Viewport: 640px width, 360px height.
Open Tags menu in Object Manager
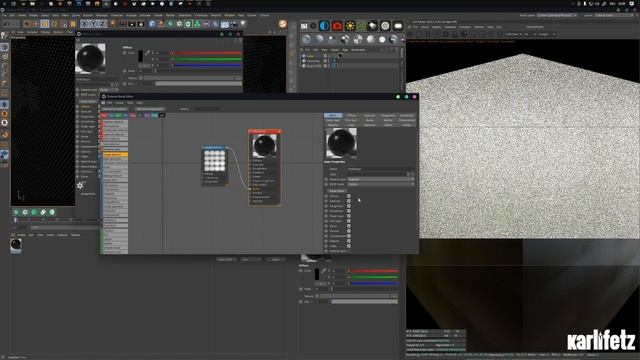pyautogui.click(x=345, y=50)
